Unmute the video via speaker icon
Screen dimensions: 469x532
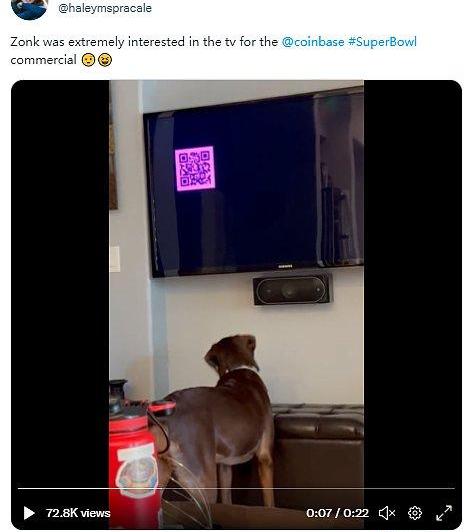pos(387,513)
